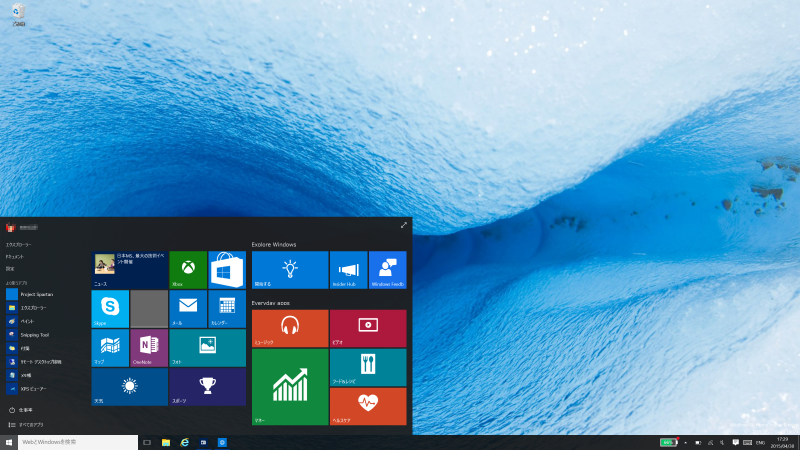Image resolution: width=800 pixels, height=450 pixels.
Task: Open the Skype tile
Action: tap(110, 309)
